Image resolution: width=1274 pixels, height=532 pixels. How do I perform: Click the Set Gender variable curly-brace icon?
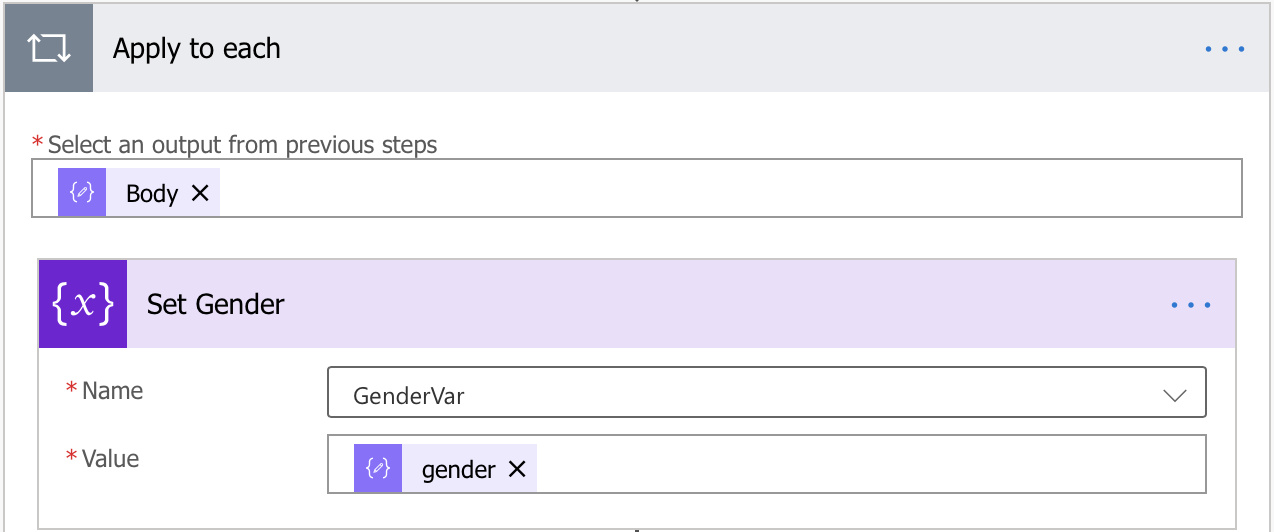coord(83,304)
